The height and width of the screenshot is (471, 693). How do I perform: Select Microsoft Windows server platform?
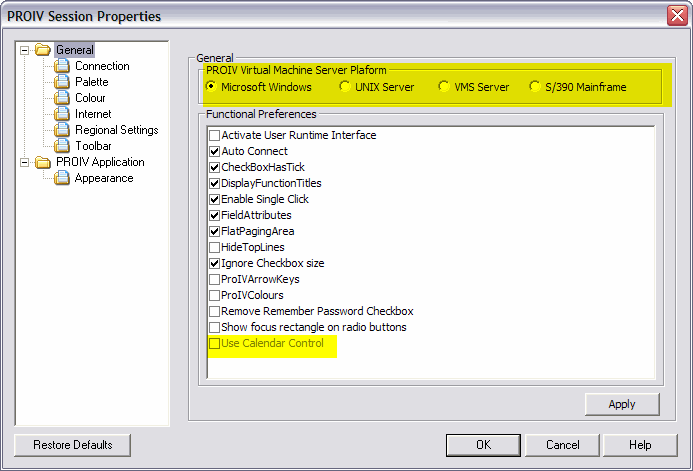point(211,87)
